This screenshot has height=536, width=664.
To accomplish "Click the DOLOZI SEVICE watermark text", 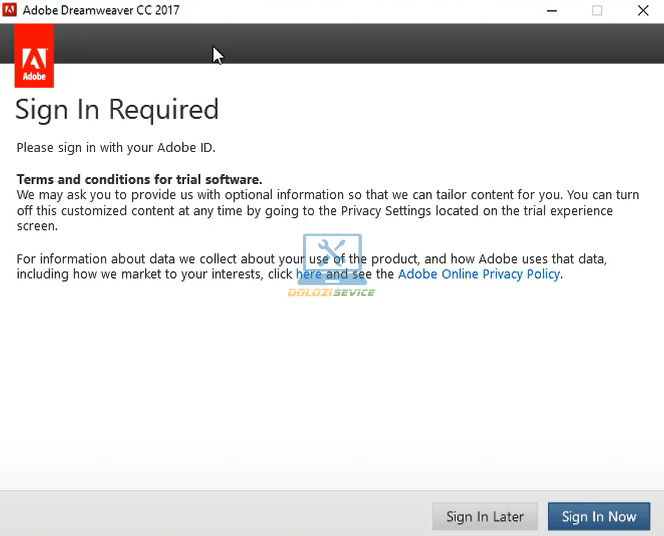I will pyautogui.click(x=331, y=292).
